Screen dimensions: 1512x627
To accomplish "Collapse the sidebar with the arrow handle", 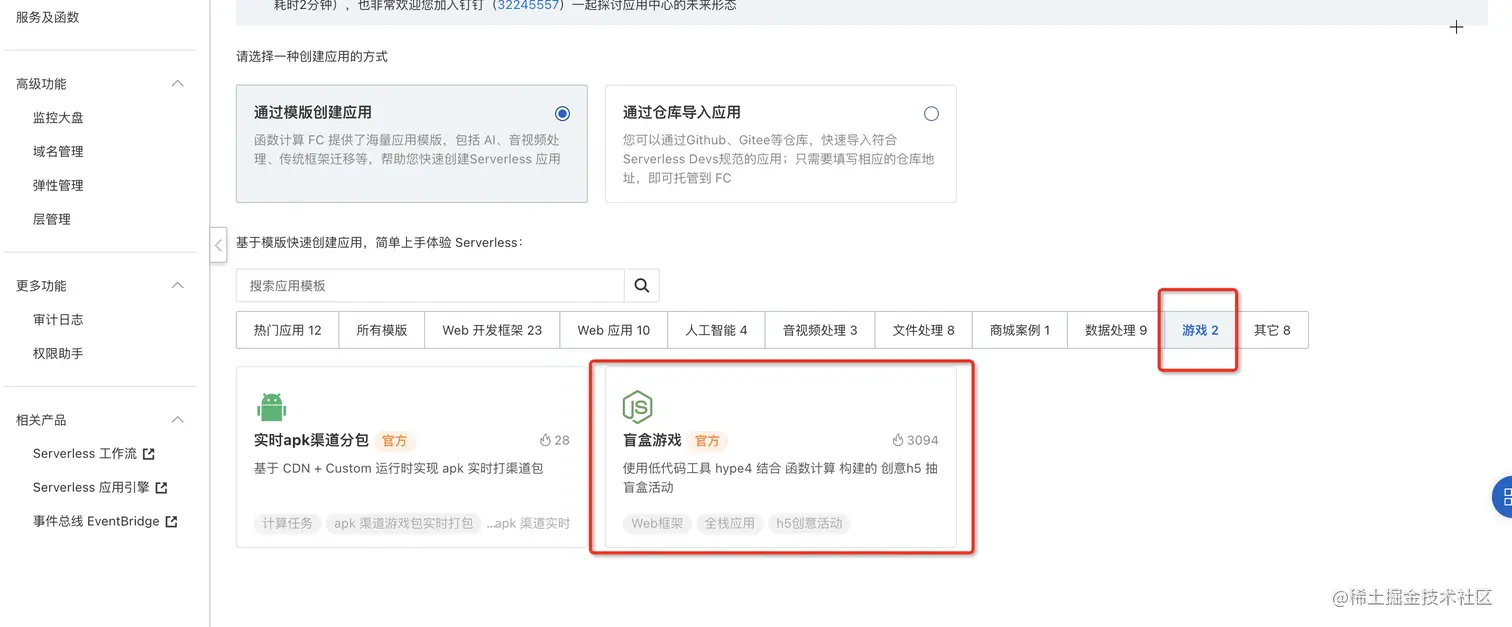I will 218,245.
